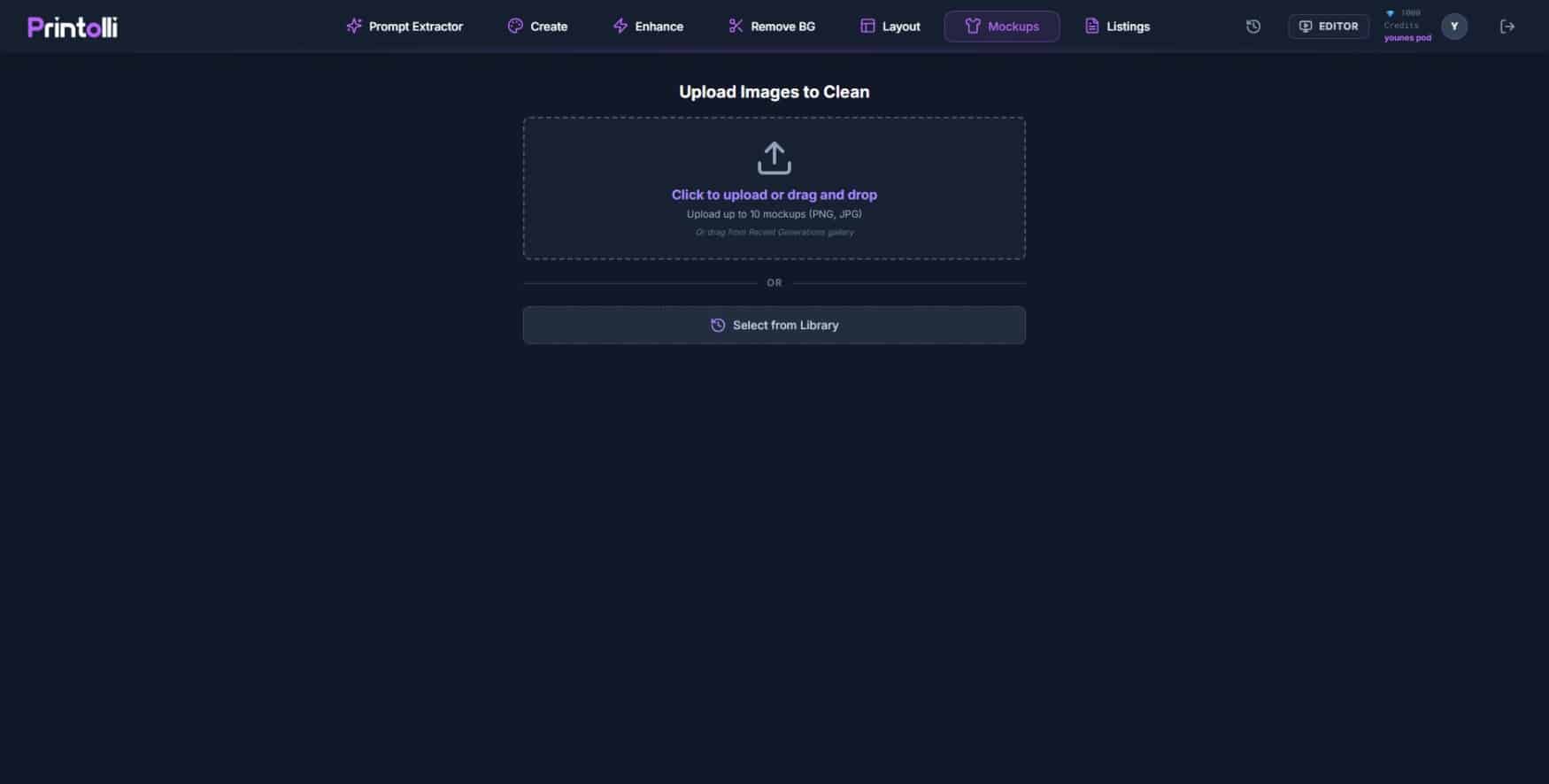Select the Create palette icon
This screenshot has width=1549, height=784.
tap(515, 26)
